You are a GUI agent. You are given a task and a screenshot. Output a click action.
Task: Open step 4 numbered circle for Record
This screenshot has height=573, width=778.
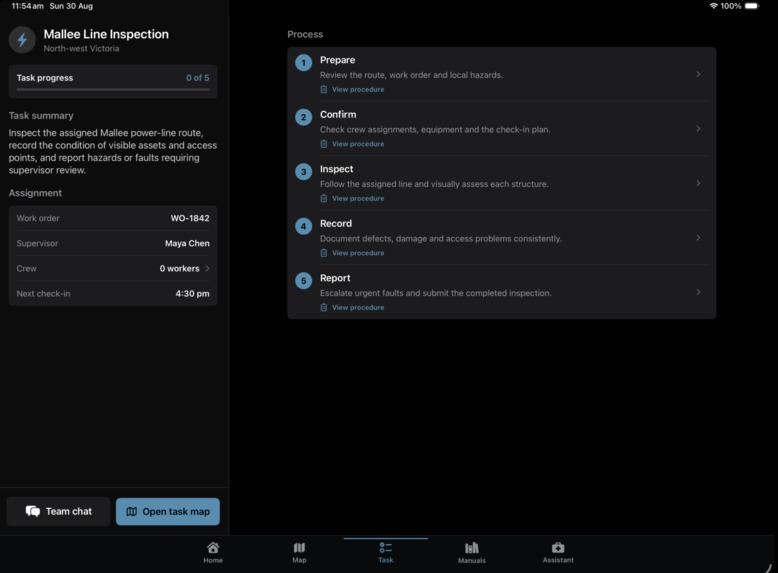click(x=304, y=227)
